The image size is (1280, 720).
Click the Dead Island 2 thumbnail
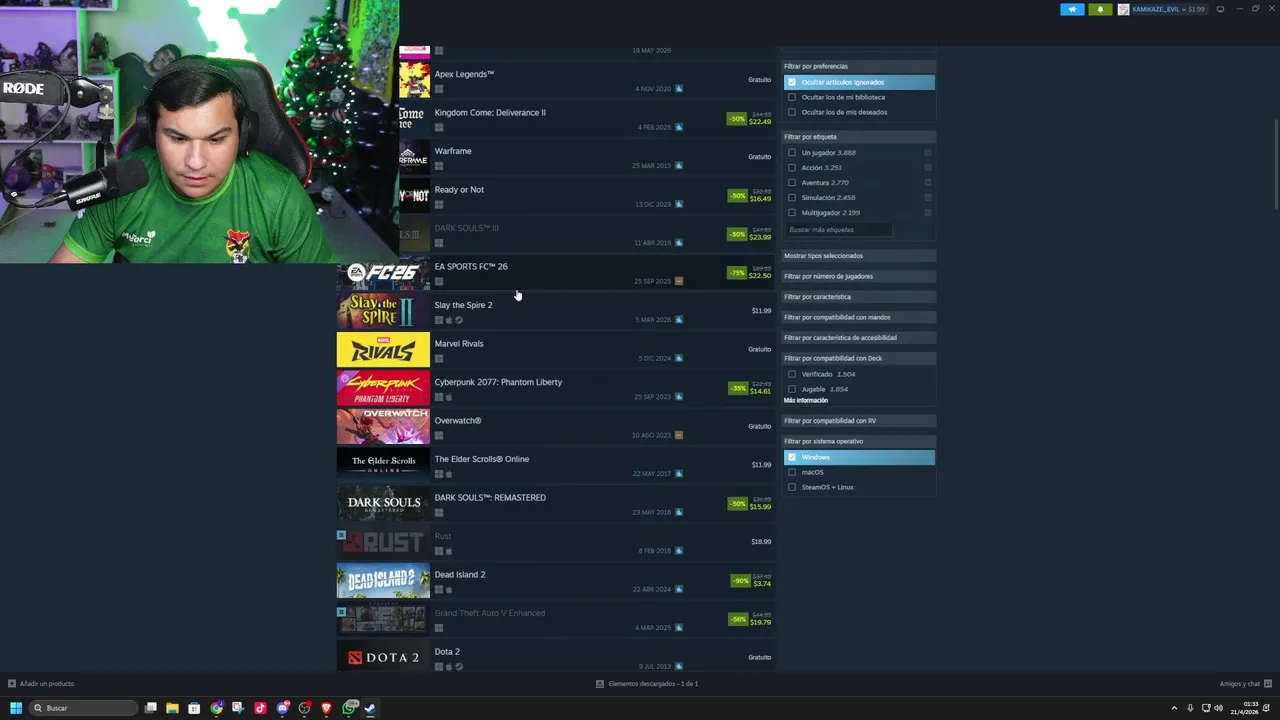pyautogui.click(x=383, y=581)
